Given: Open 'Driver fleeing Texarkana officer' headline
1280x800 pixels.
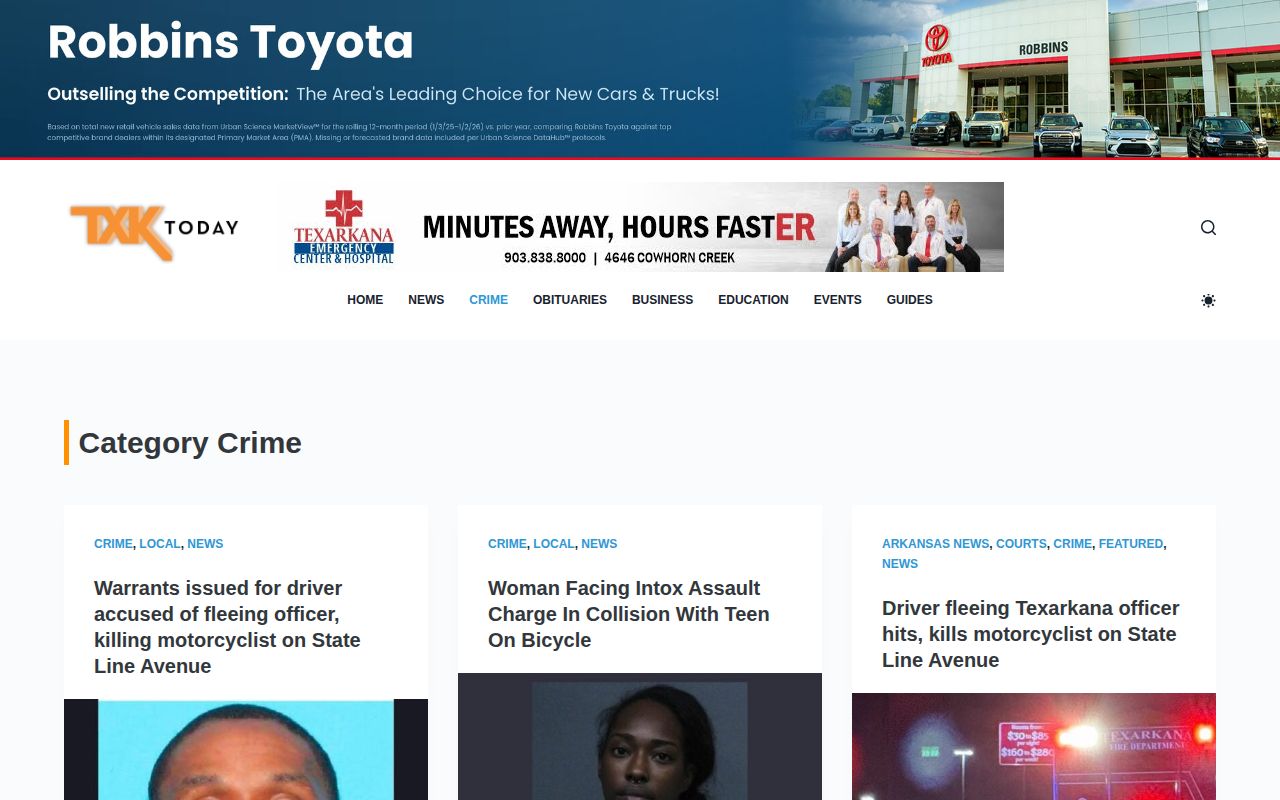Looking at the screenshot, I should point(1031,634).
